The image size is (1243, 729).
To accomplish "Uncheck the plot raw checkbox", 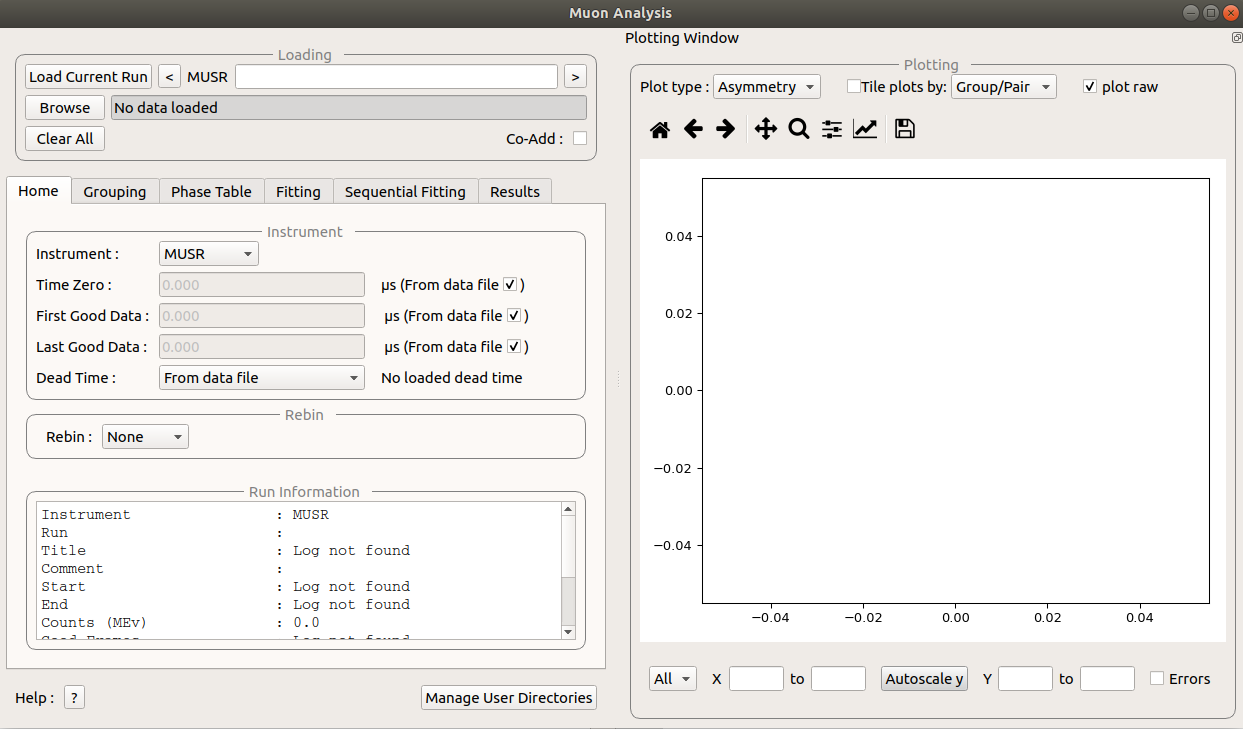I will click(1090, 87).
